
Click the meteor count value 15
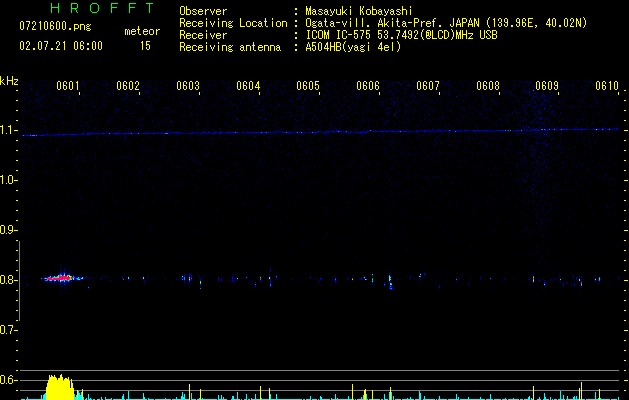145,46
